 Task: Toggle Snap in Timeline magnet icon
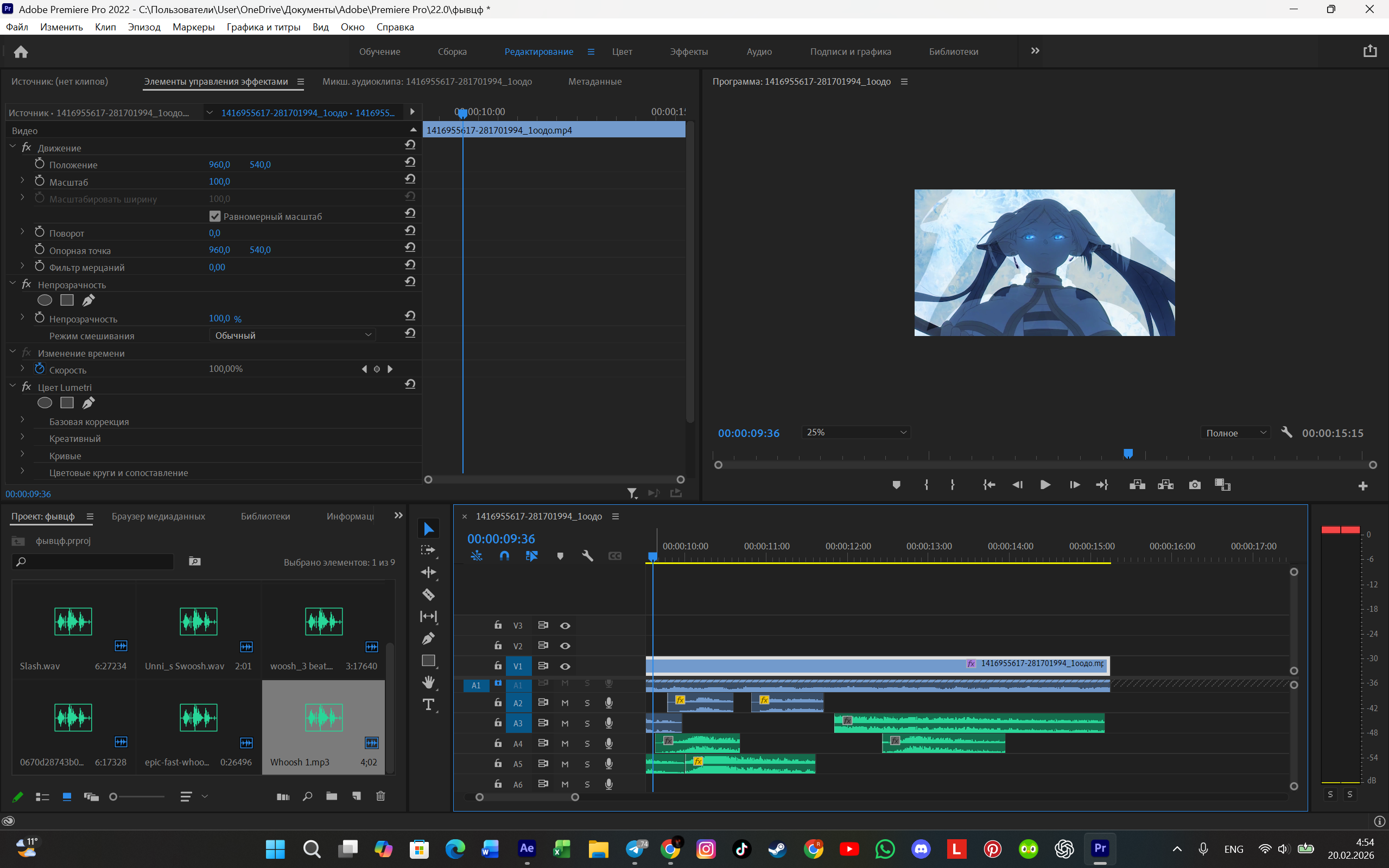(504, 556)
